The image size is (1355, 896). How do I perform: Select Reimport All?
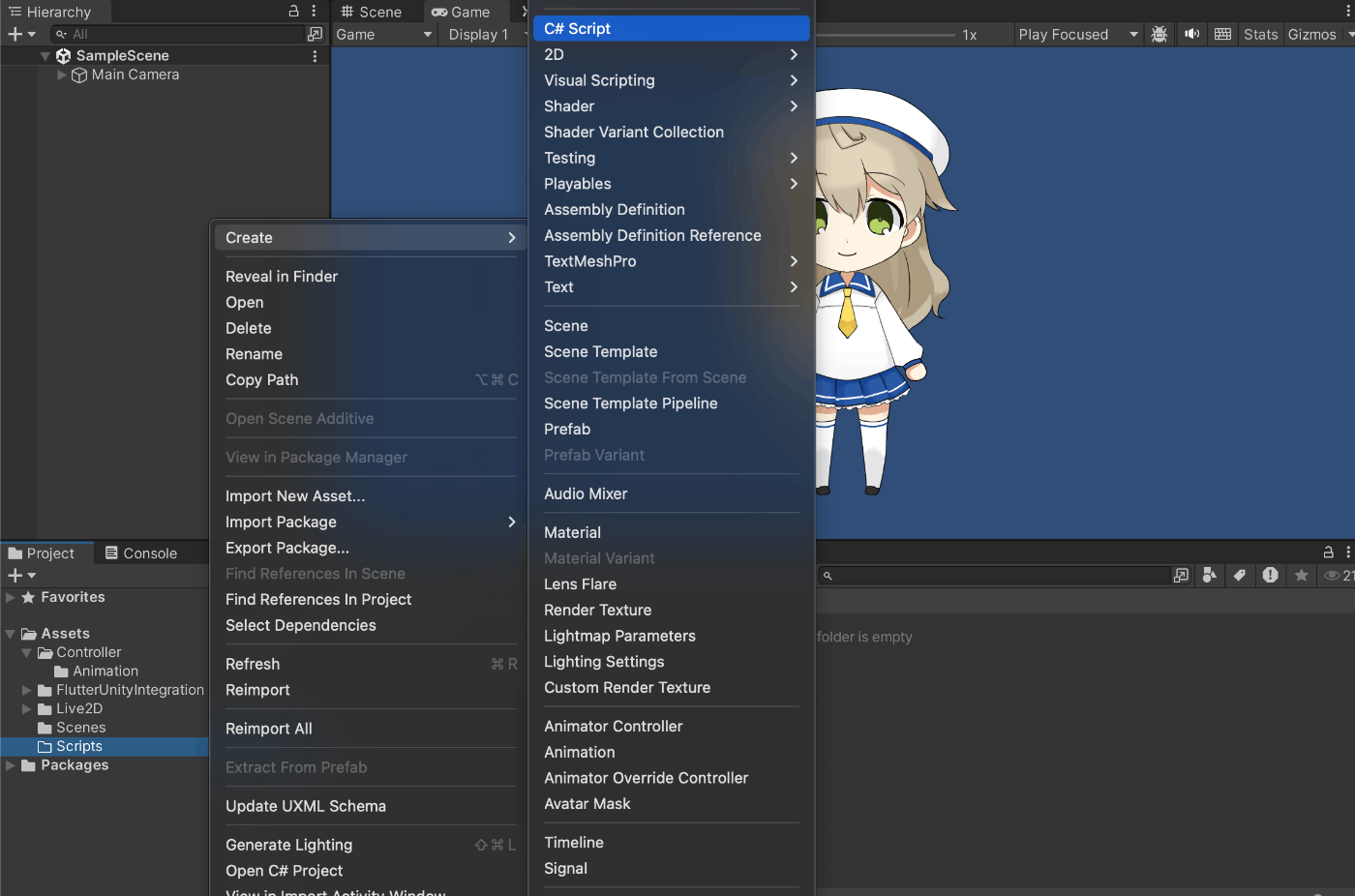371,730
